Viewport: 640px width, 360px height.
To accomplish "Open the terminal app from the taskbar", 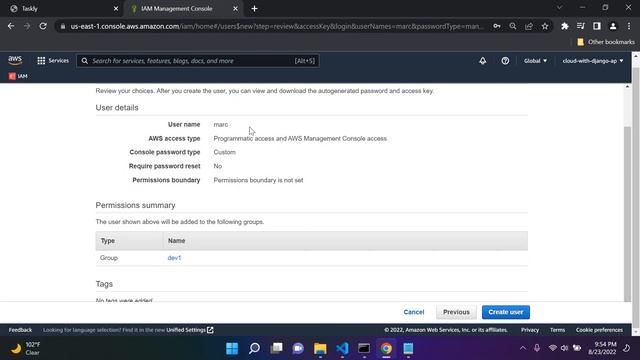I will 364,348.
